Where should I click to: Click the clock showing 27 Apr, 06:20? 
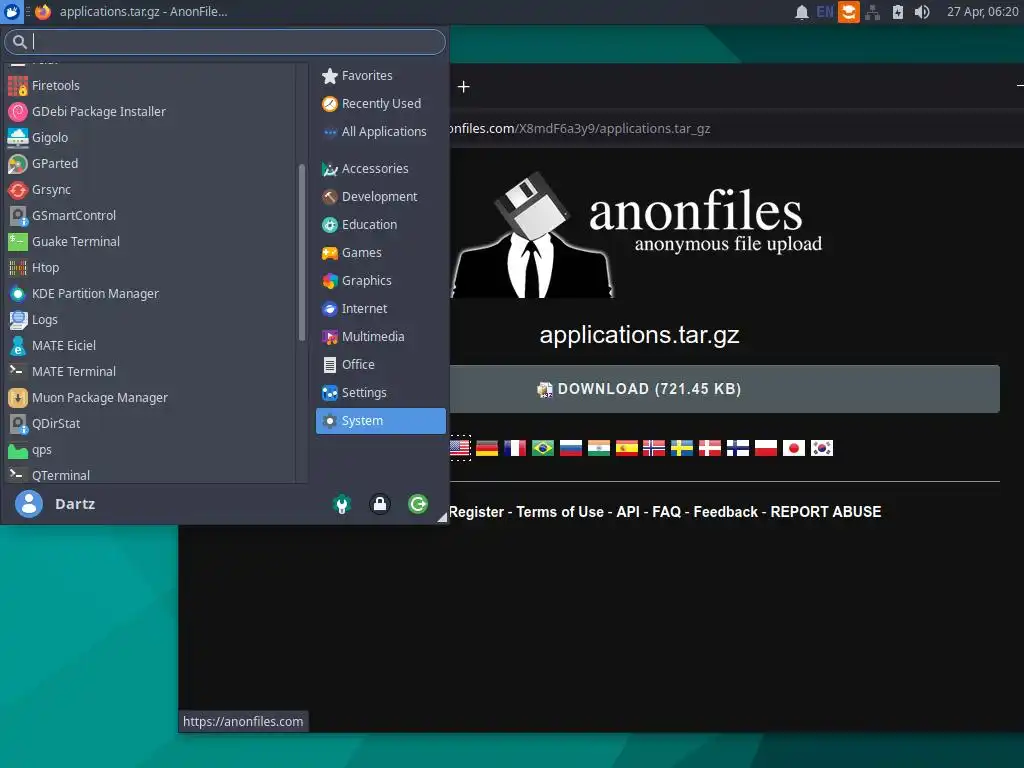[x=982, y=12]
